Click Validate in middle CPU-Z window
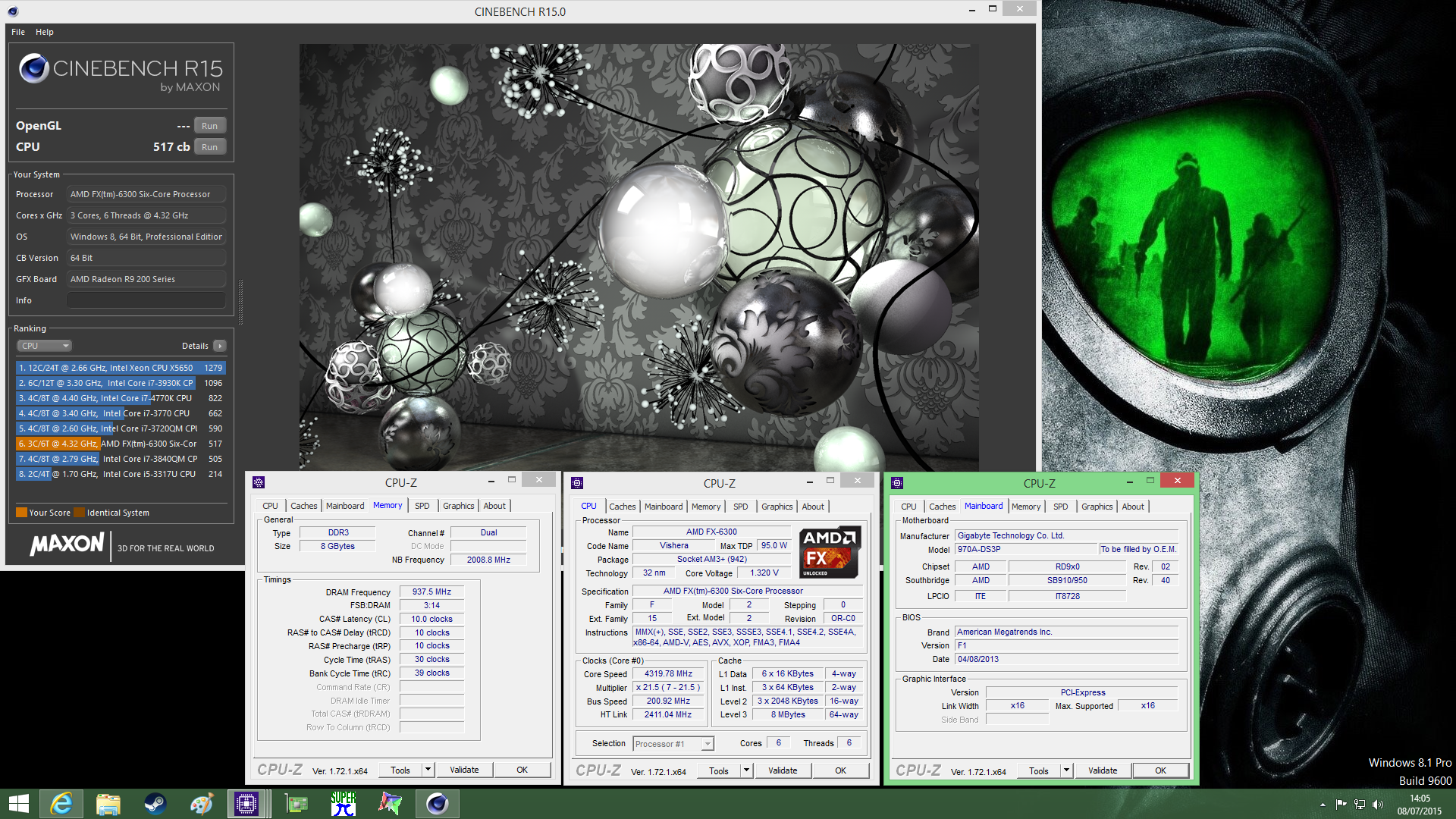The width and height of the screenshot is (1456, 819). tap(783, 770)
